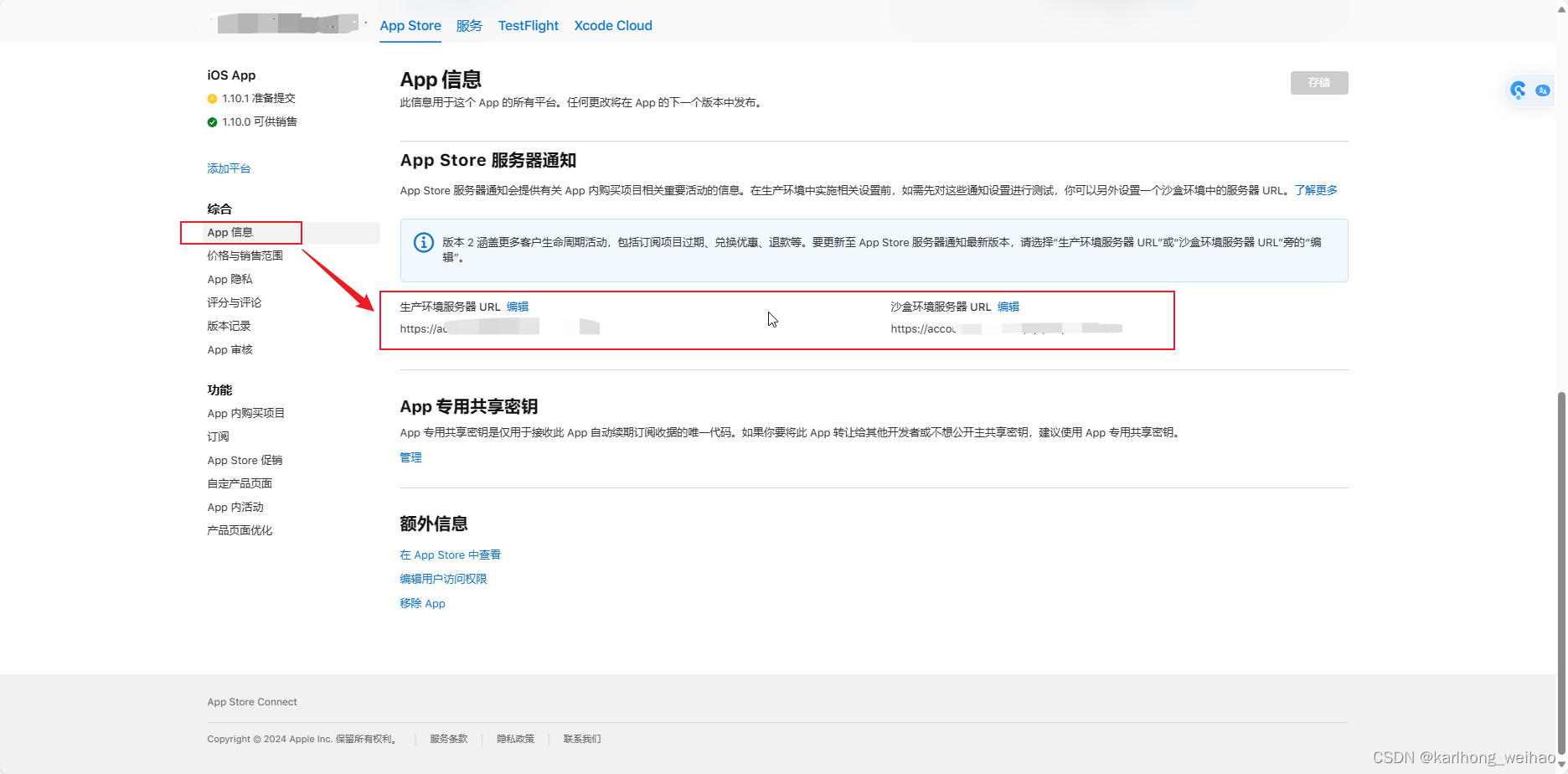Click the 存储 save button

[1319, 83]
